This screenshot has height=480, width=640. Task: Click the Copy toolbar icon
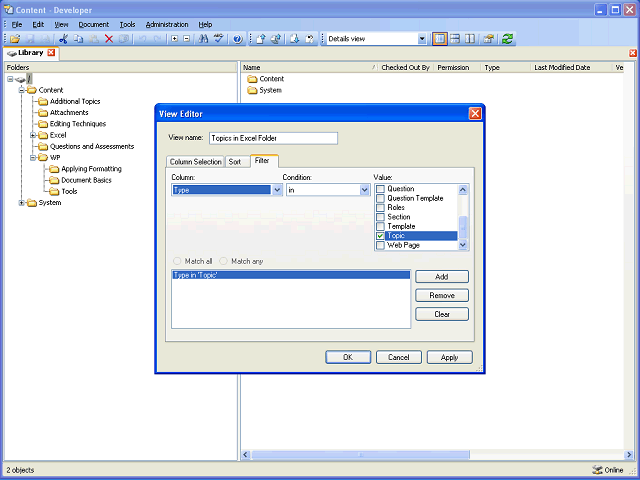(78, 39)
